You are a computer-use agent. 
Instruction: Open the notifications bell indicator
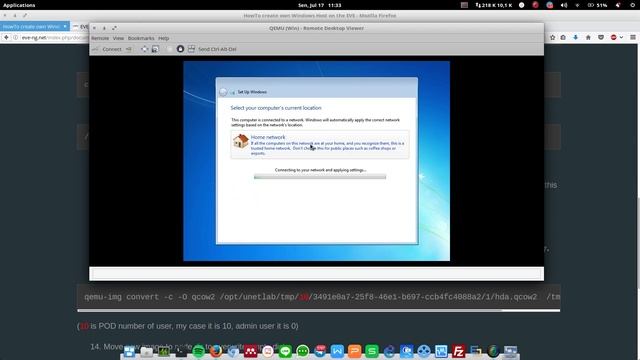[x=618, y=5]
